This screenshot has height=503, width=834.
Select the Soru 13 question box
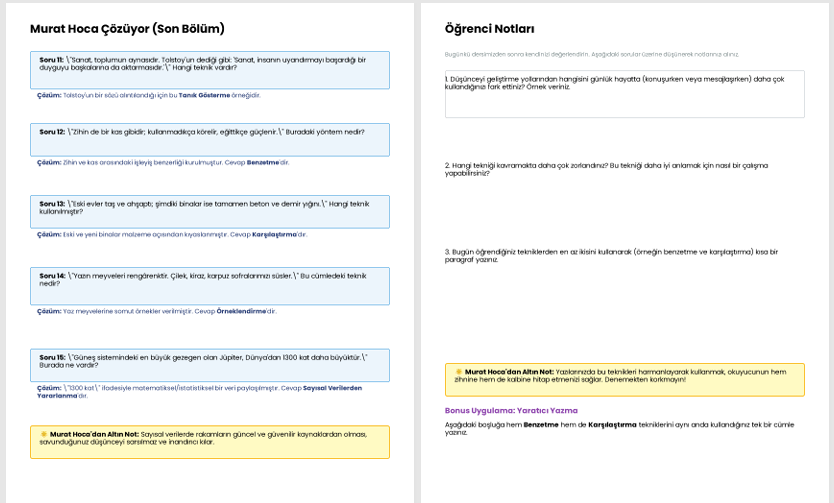click(209, 211)
